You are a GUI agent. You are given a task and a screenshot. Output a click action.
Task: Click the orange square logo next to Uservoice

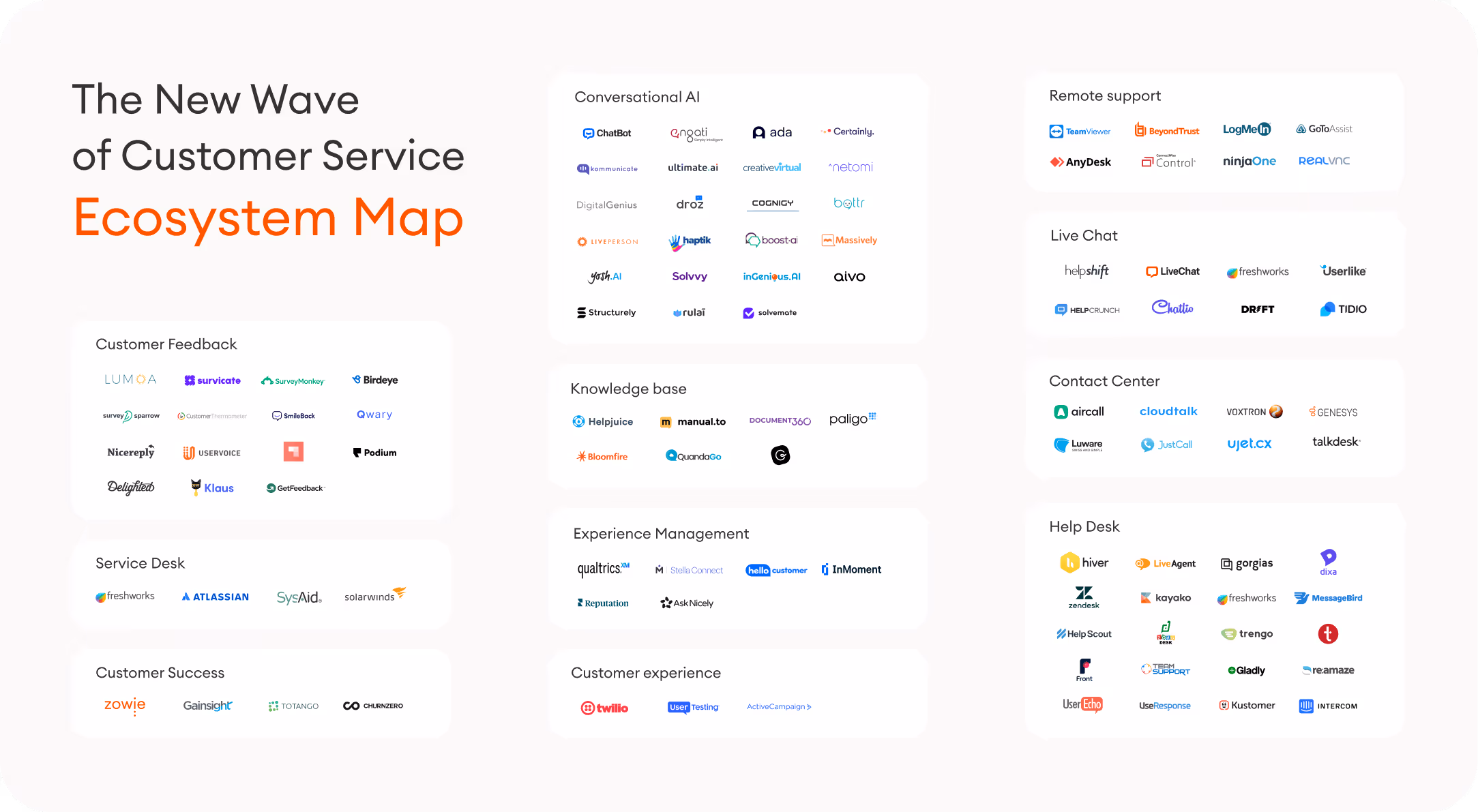click(293, 451)
